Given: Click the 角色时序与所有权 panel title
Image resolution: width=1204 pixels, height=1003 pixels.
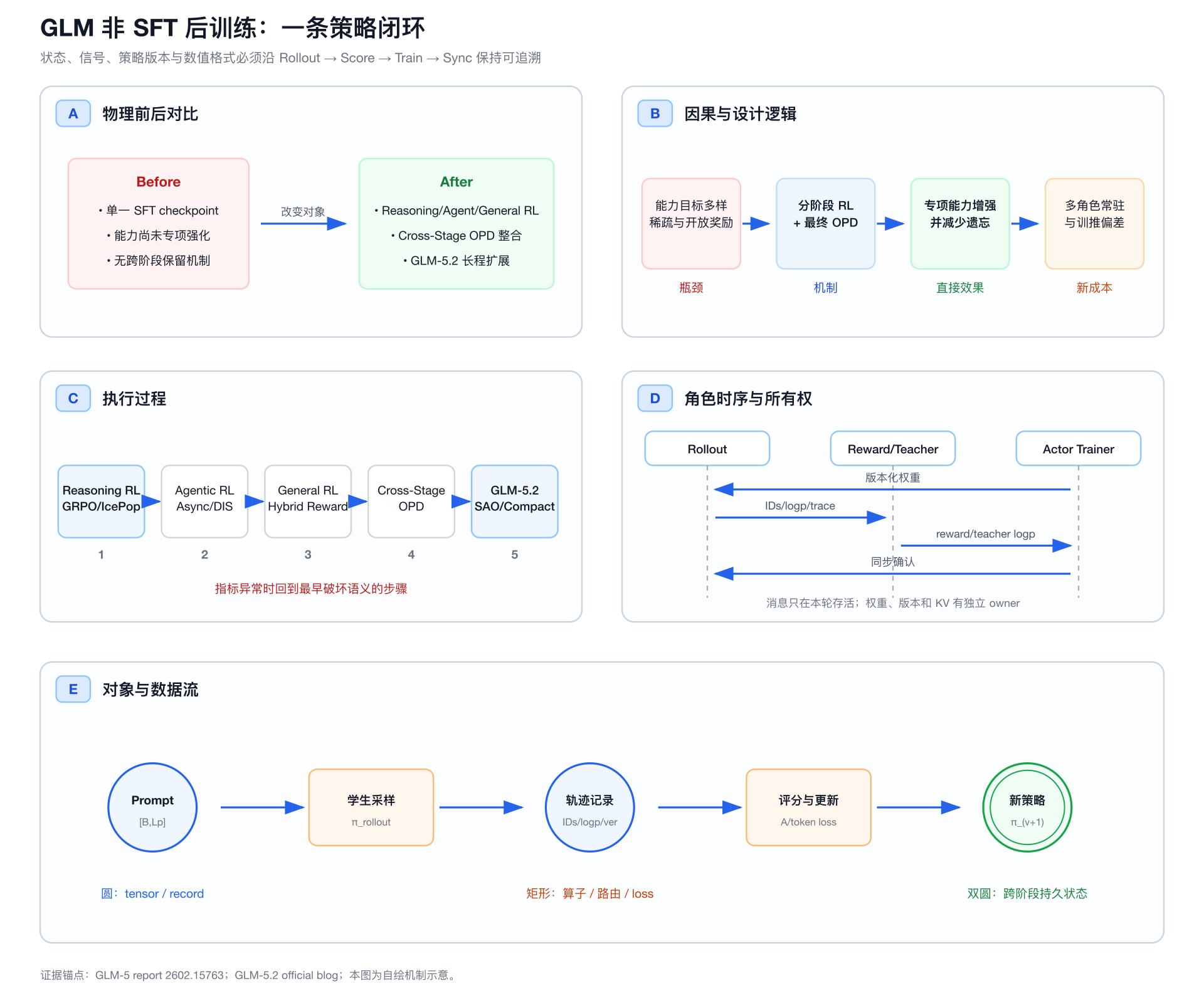Looking at the screenshot, I should pyautogui.click(x=748, y=399).
